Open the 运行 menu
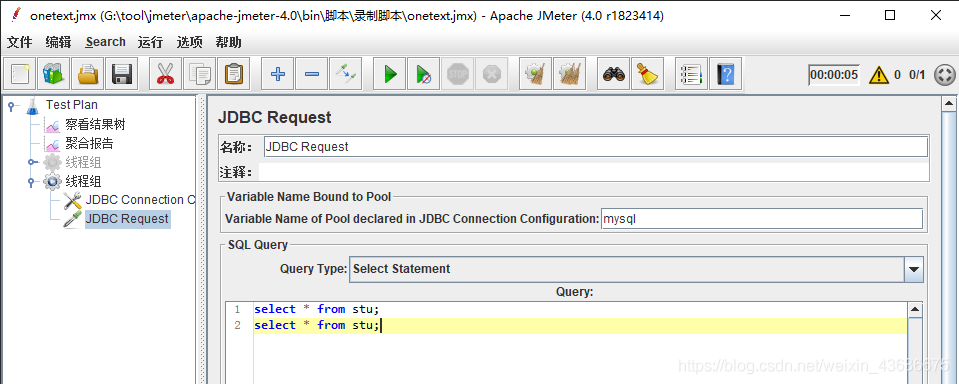 tap(150, 42)
